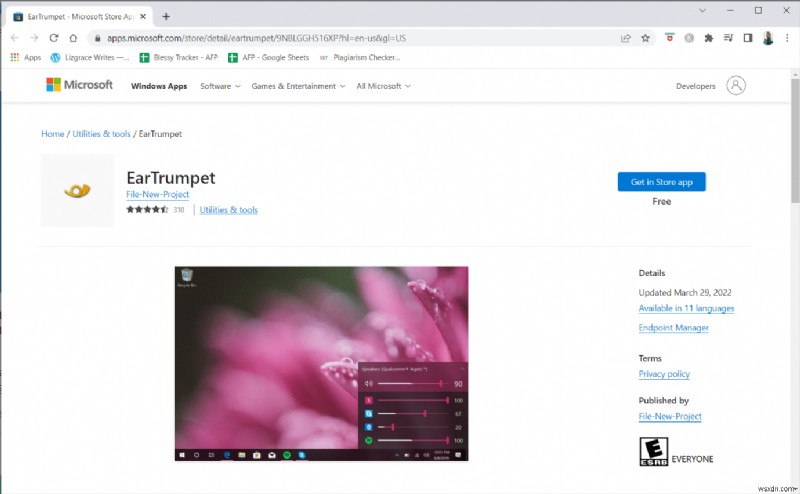Click the 310 ratings count

pos(179,210)
